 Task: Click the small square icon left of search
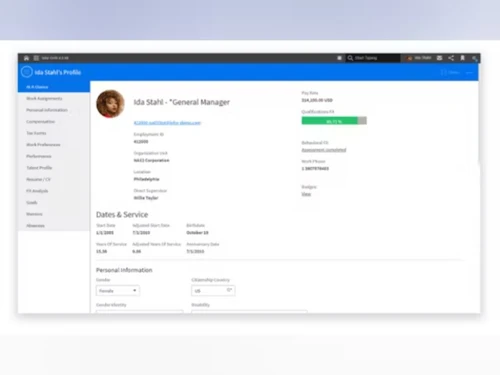coord(339,58)
